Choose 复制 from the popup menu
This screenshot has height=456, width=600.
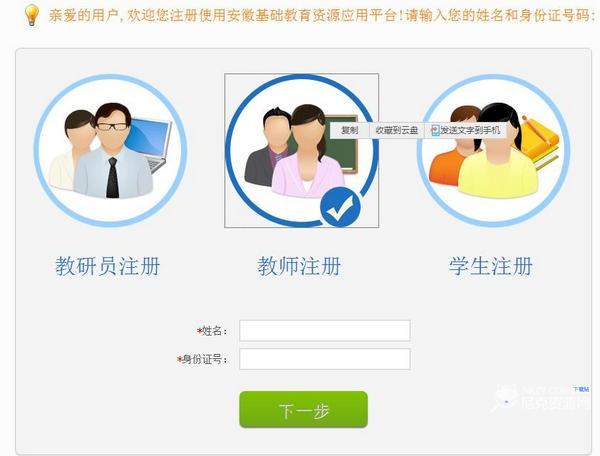[x=349, y=130]
